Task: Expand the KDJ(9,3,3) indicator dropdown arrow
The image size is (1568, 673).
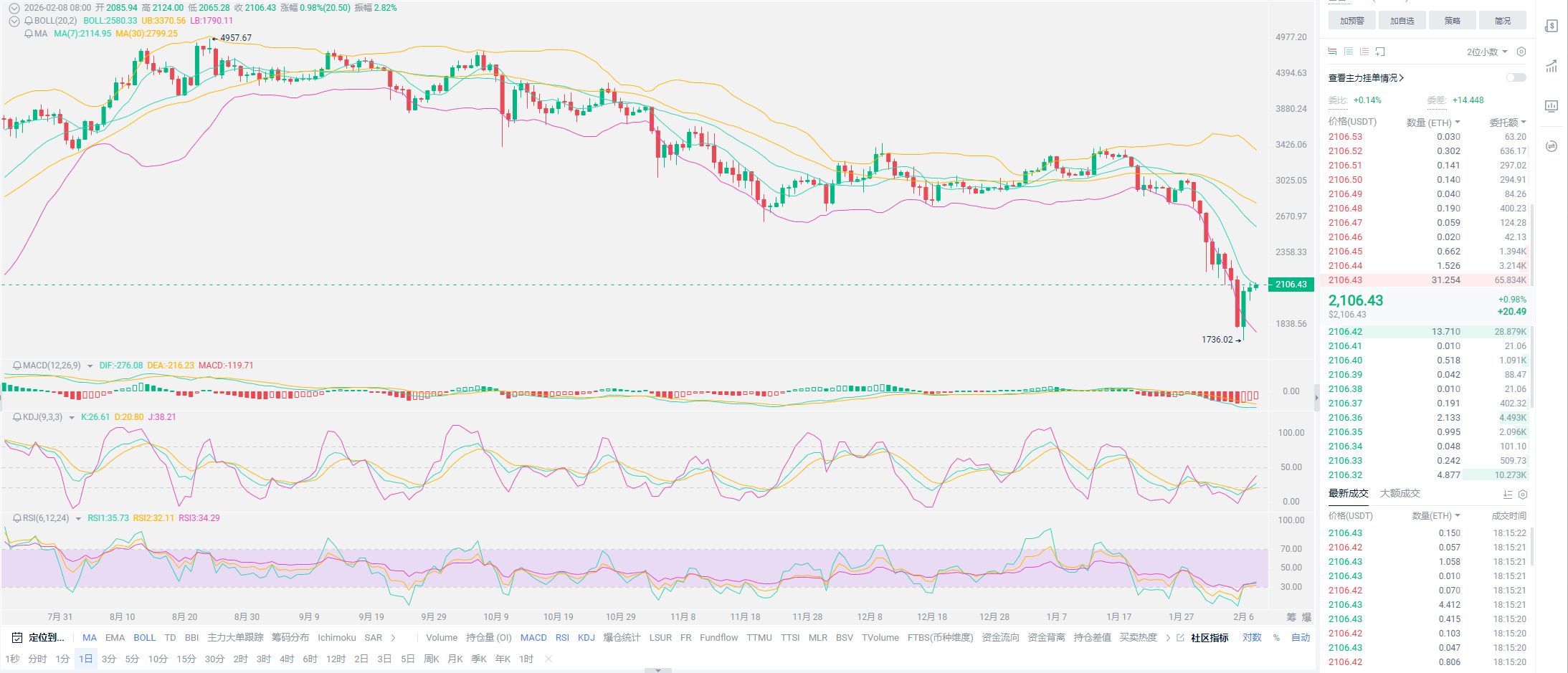Action: (x=72, y=417)
